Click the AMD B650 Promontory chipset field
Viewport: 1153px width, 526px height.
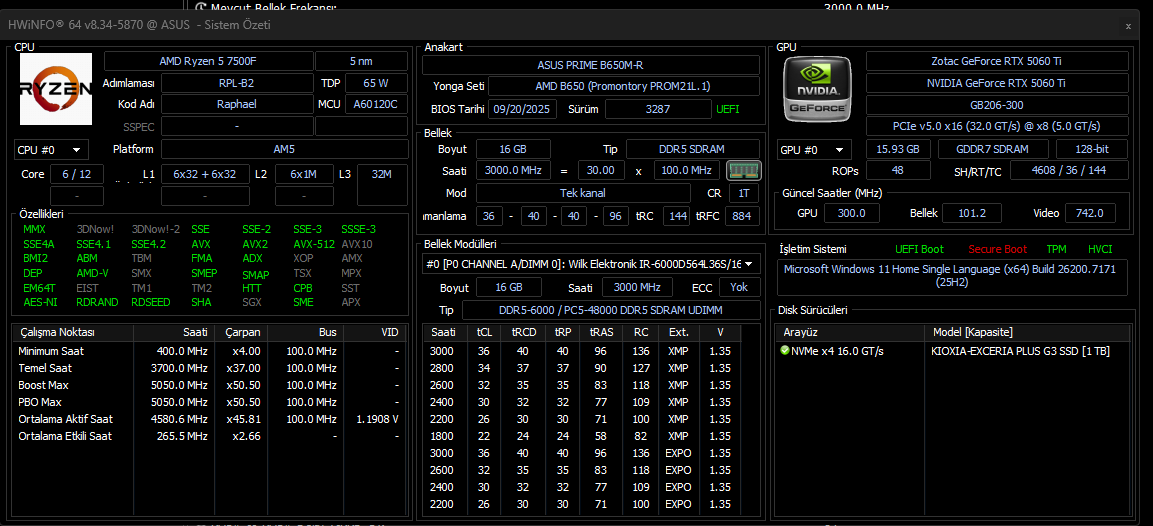(x=624, y=87)
